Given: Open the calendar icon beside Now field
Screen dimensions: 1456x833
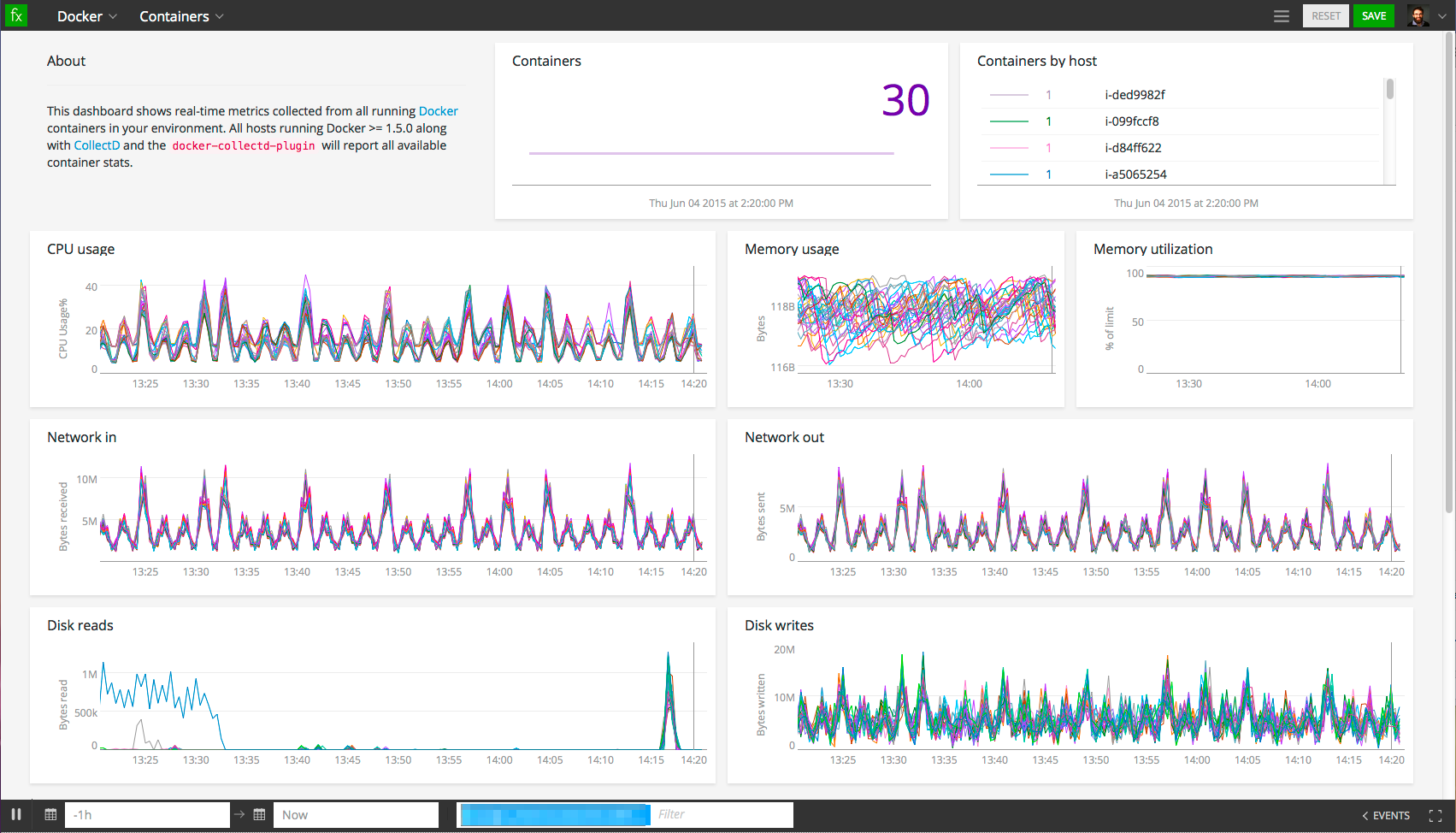Looking at the screenshot, I should [x=259, y=815].
